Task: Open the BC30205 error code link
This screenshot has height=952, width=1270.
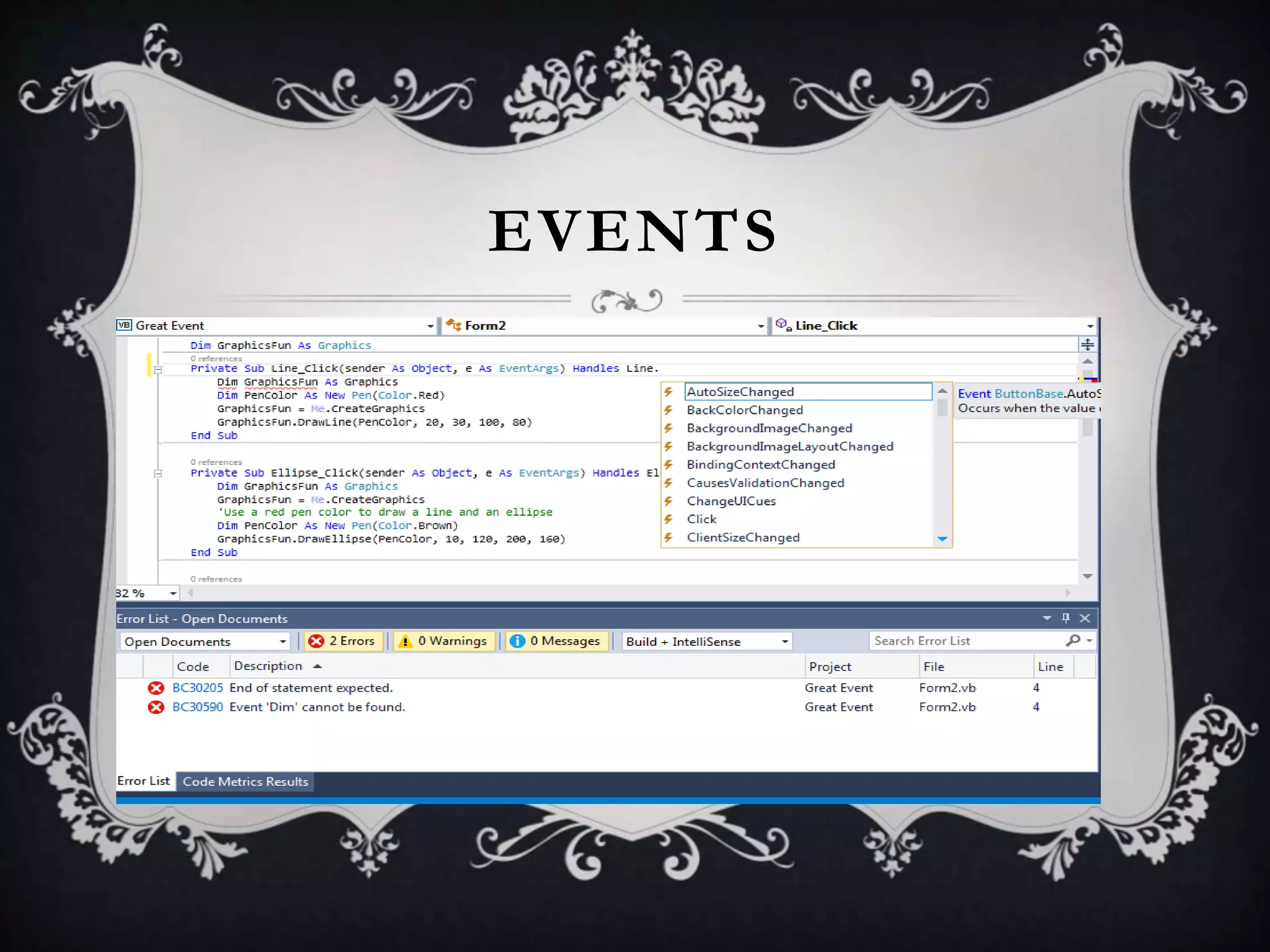Action: (197, 688)
